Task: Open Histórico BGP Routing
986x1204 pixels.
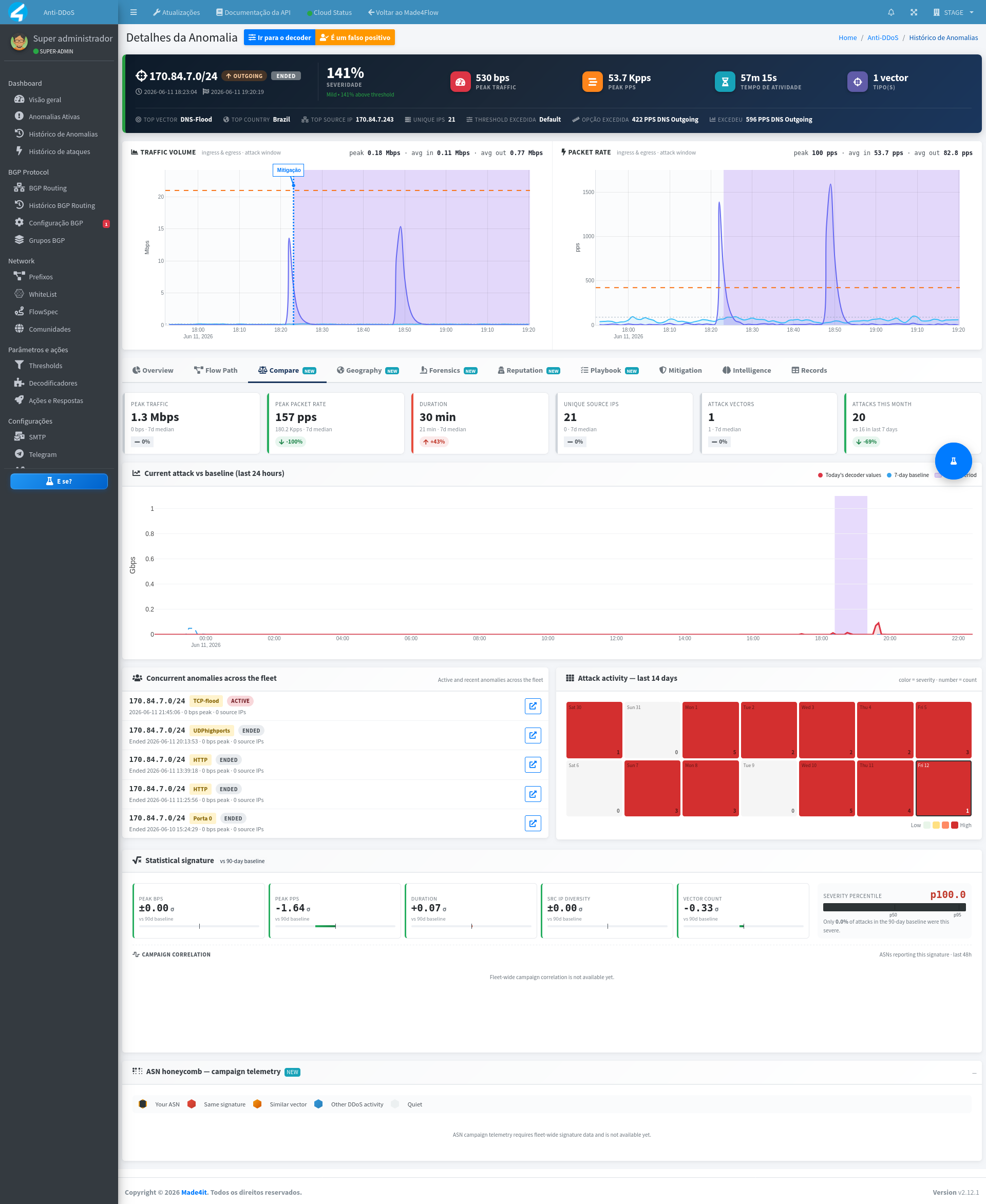Action: [x=62, y=205]
